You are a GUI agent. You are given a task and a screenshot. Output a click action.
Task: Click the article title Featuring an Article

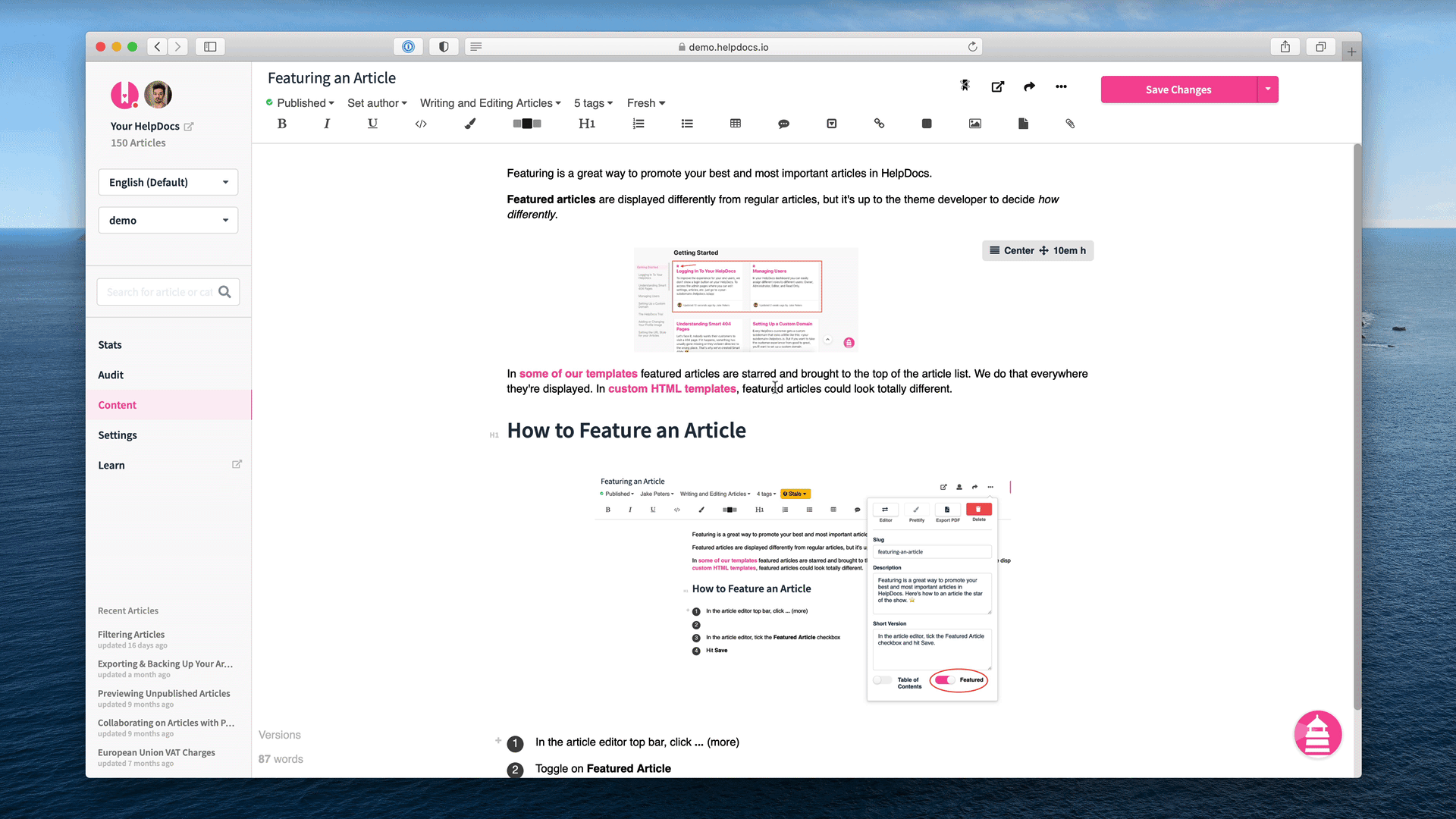pyautogui.click(x=331, y=78)
